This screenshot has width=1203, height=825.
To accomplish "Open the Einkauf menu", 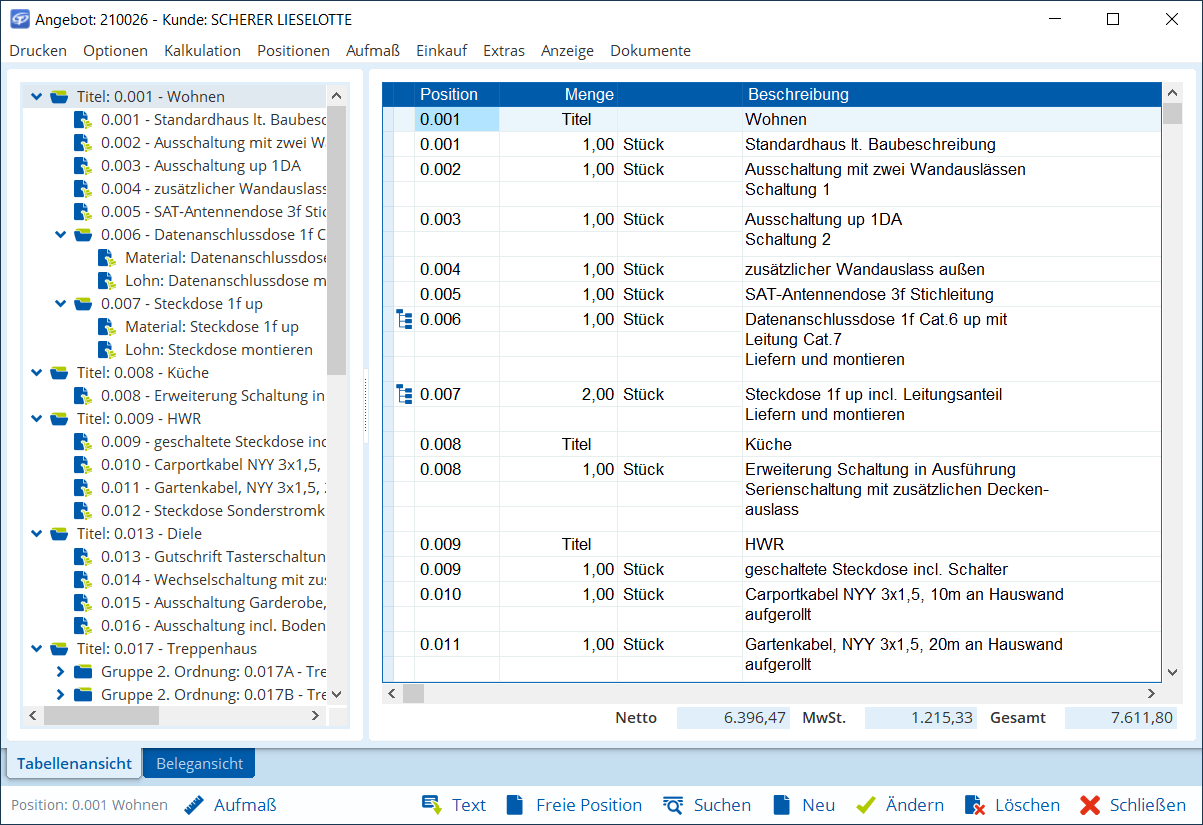I will click(441, 51).
